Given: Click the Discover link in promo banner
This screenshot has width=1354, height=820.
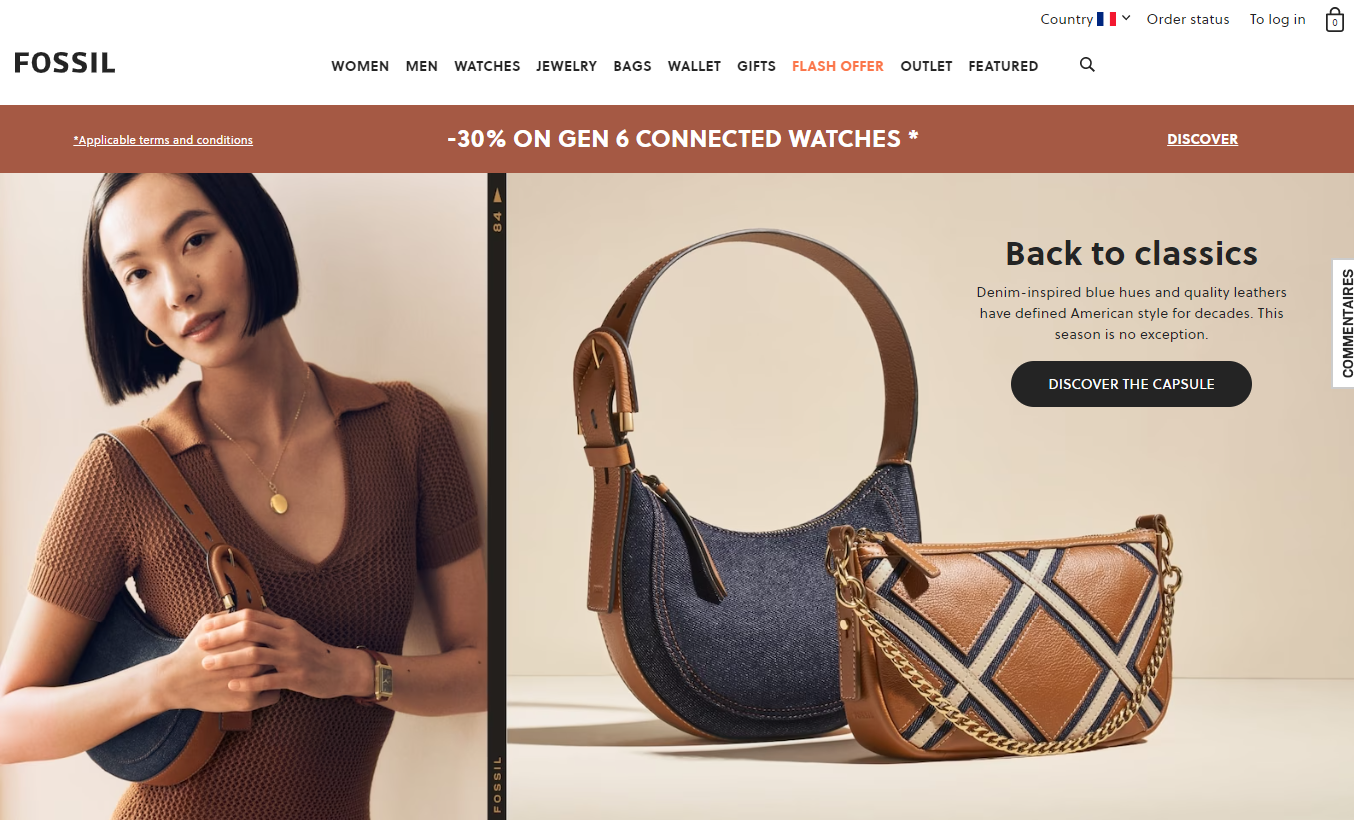Looking at the screenshot, I should 1202,139.
